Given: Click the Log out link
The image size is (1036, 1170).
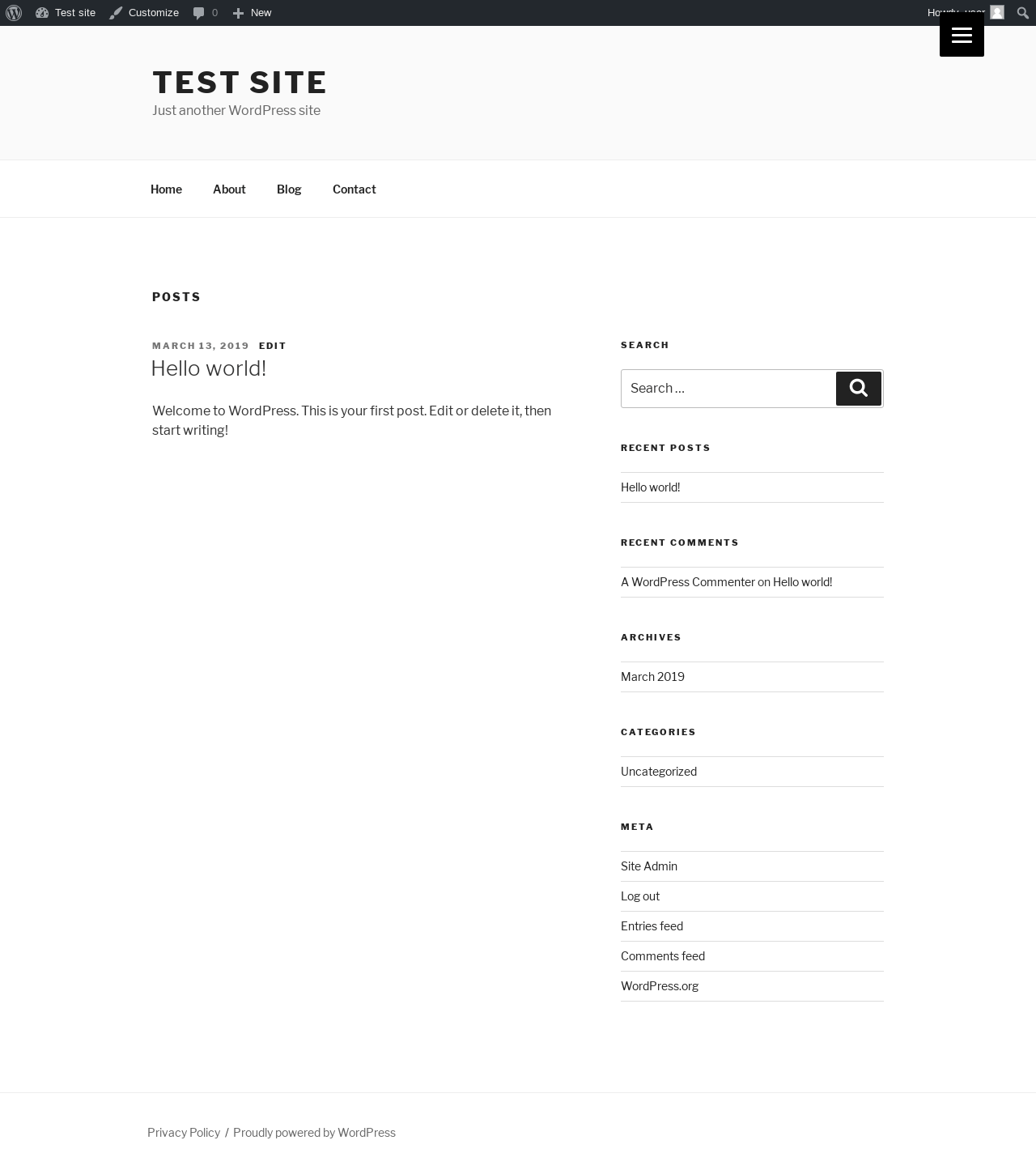Looking at the screenshot, I should (640, 896).
